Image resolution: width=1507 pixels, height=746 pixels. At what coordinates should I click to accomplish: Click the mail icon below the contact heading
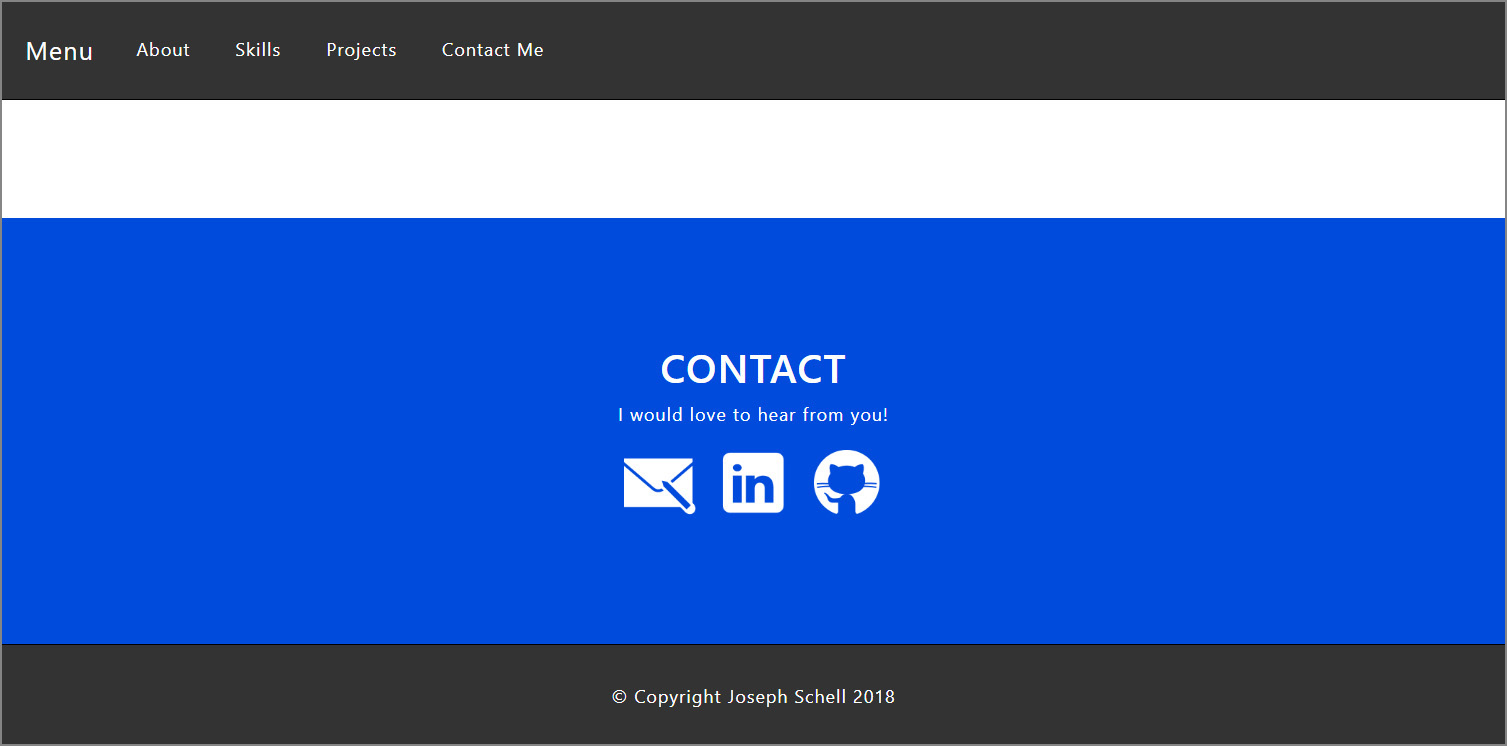[658, 484]
